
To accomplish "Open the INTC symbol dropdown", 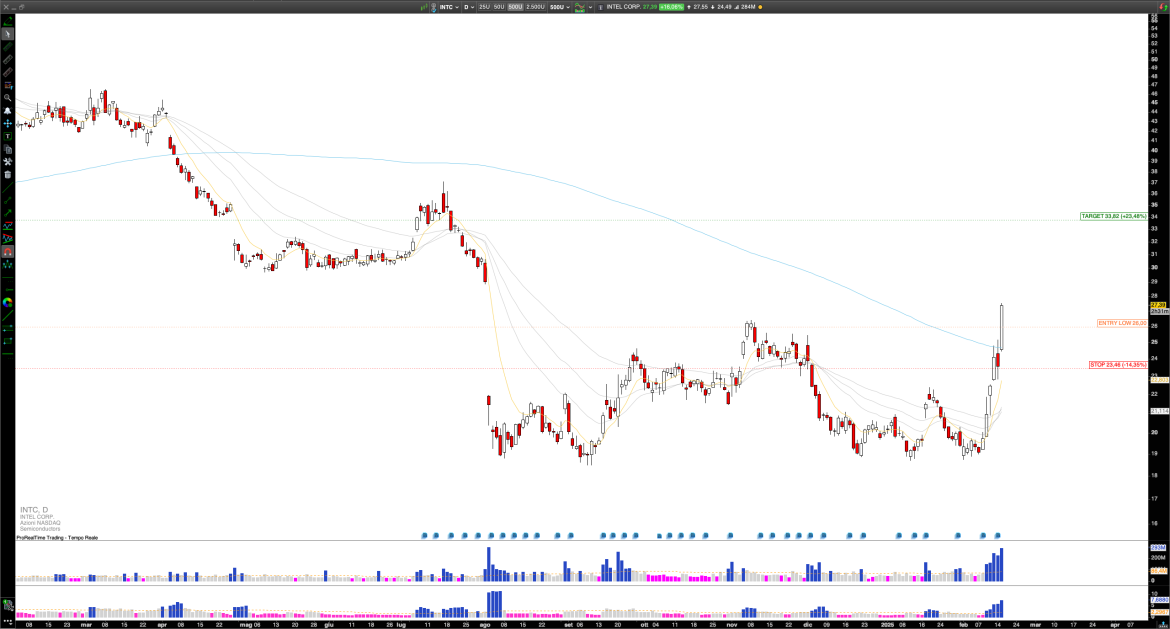I will coord(450,7).
